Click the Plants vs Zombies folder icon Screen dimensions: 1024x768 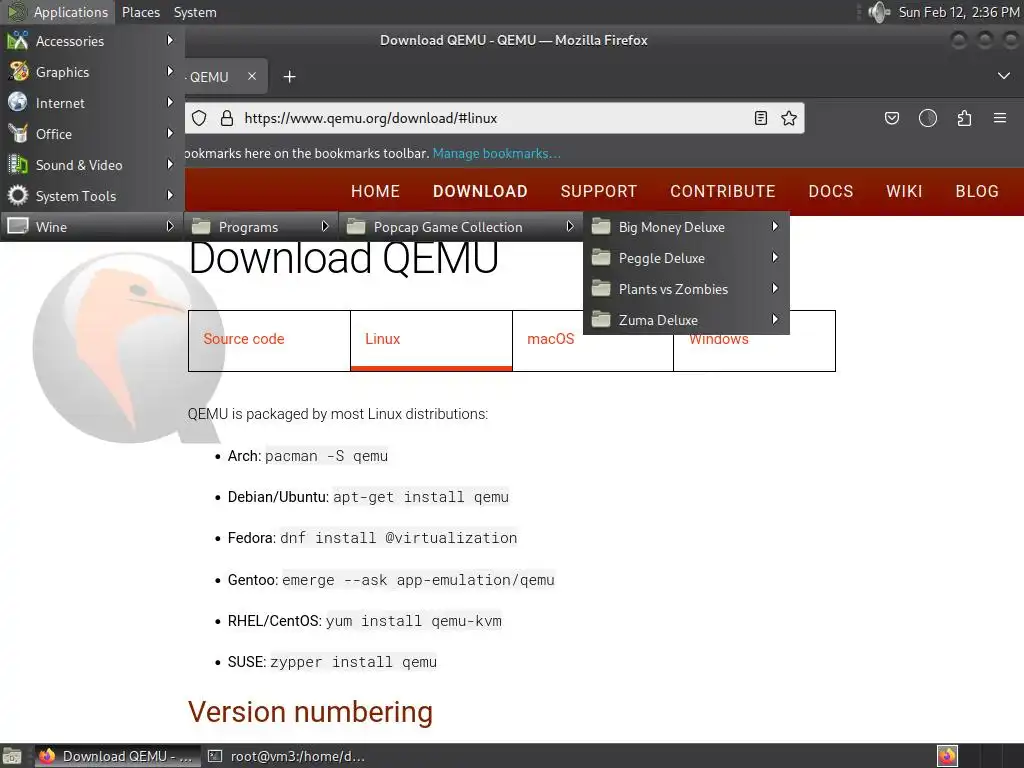pyautogui.click(x=601, y=288)
